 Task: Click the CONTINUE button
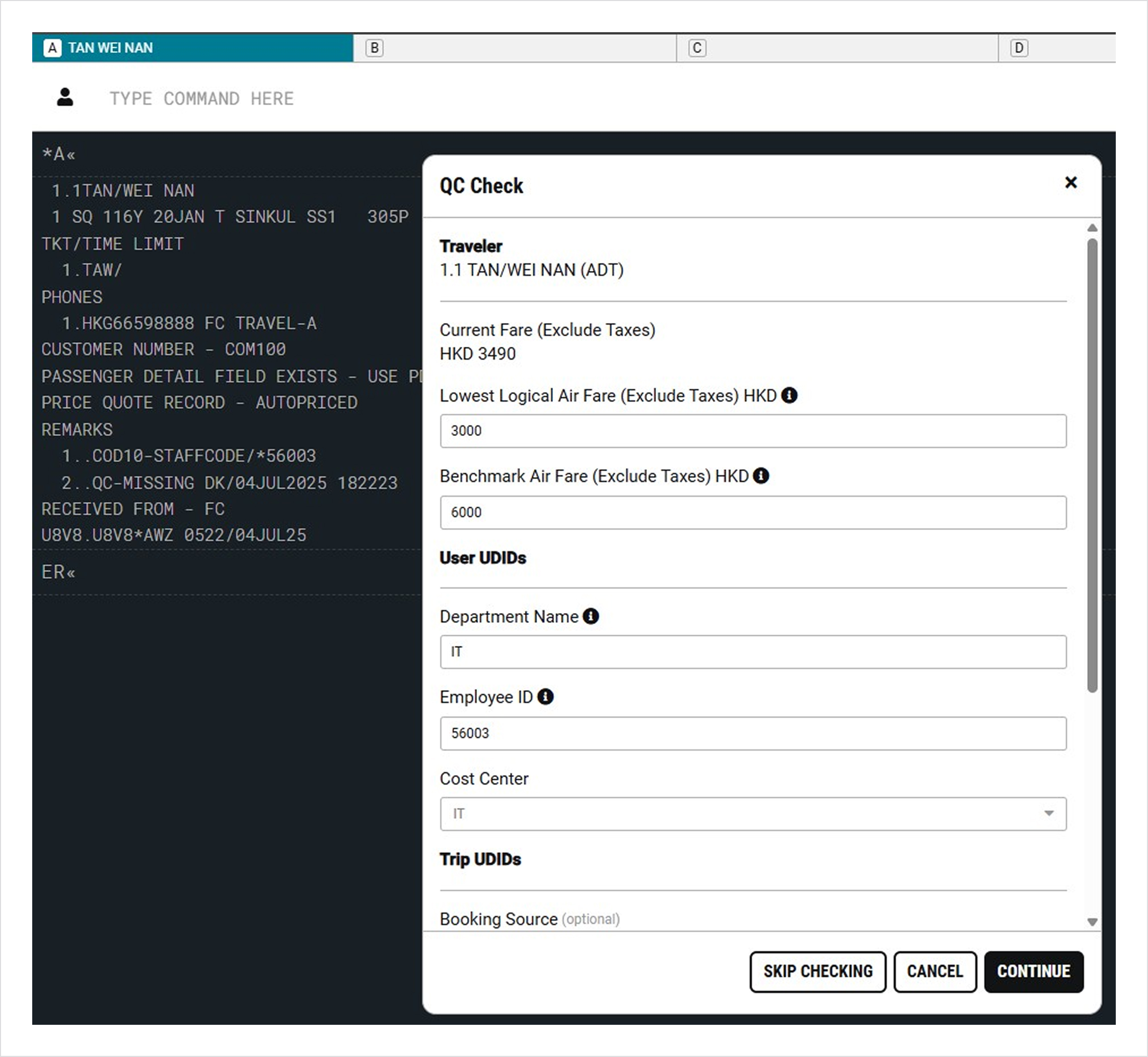click(1034, 971)
